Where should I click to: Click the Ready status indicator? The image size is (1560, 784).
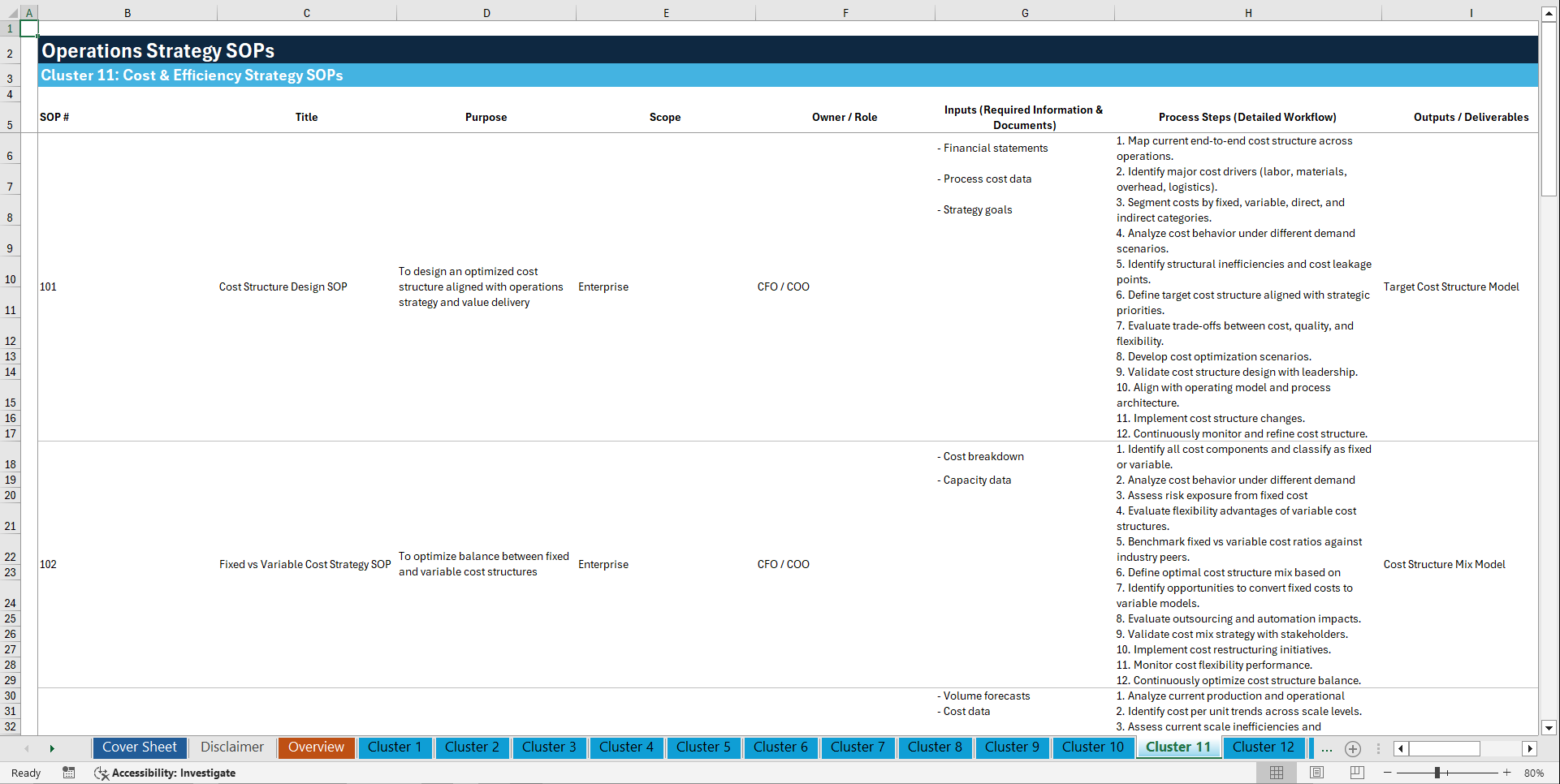26,773
